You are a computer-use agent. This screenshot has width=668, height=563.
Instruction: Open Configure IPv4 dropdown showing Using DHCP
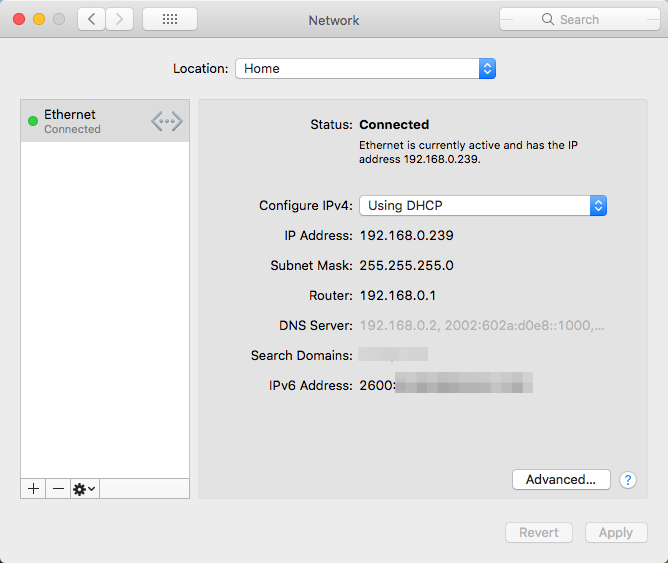click(x=483, y=206)
